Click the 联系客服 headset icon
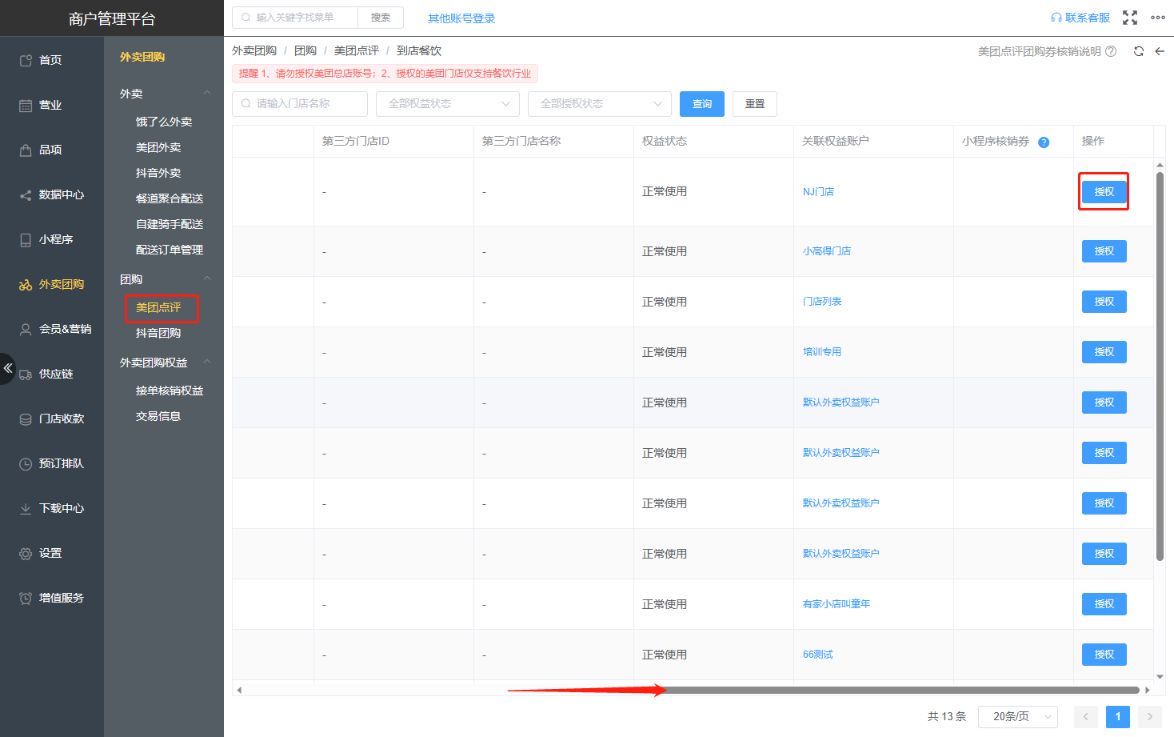This screenshot has width=1174, height=737. pyautogui.click(x=1054, y=16)
